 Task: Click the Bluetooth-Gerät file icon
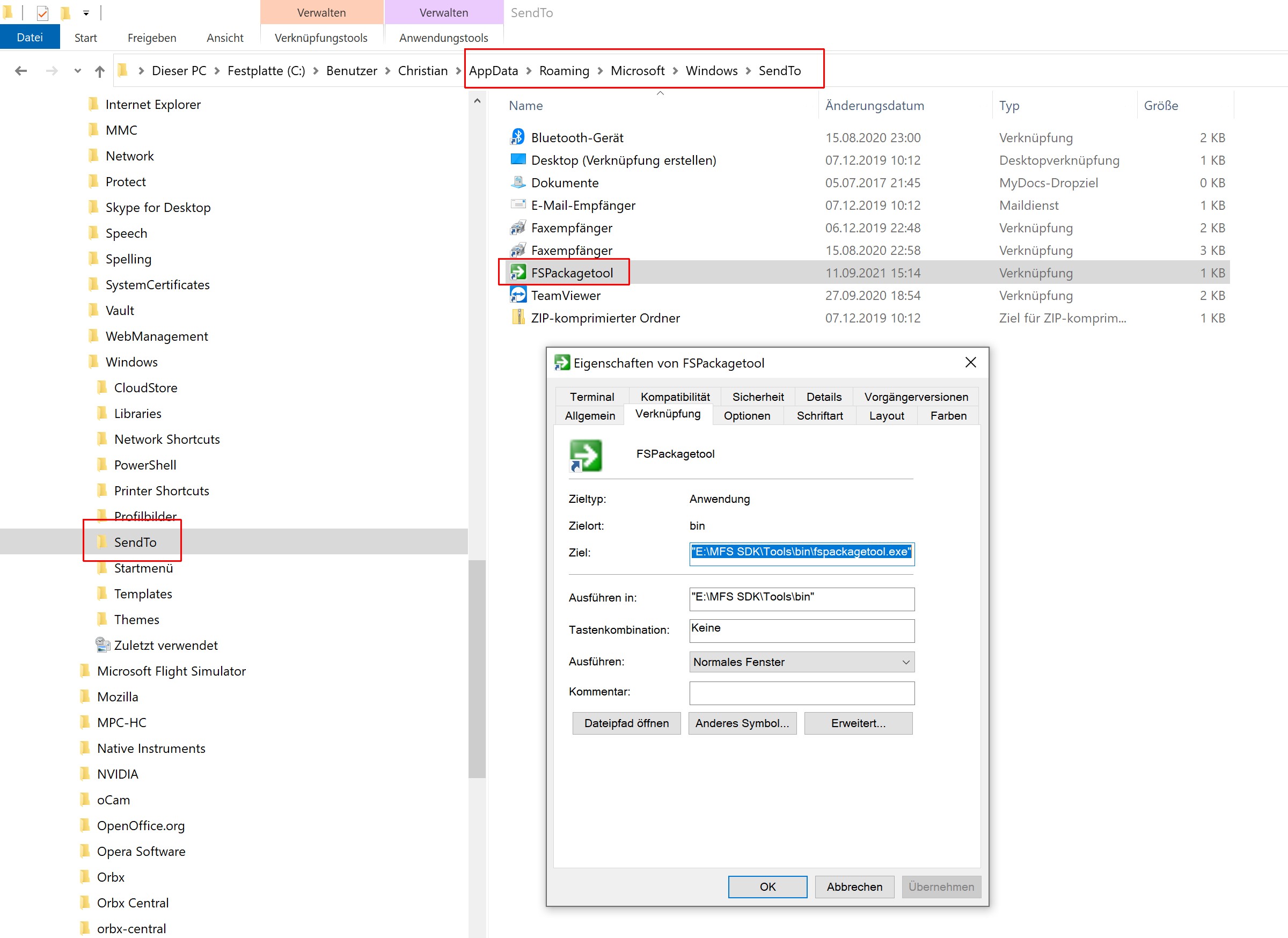(517, 137)
